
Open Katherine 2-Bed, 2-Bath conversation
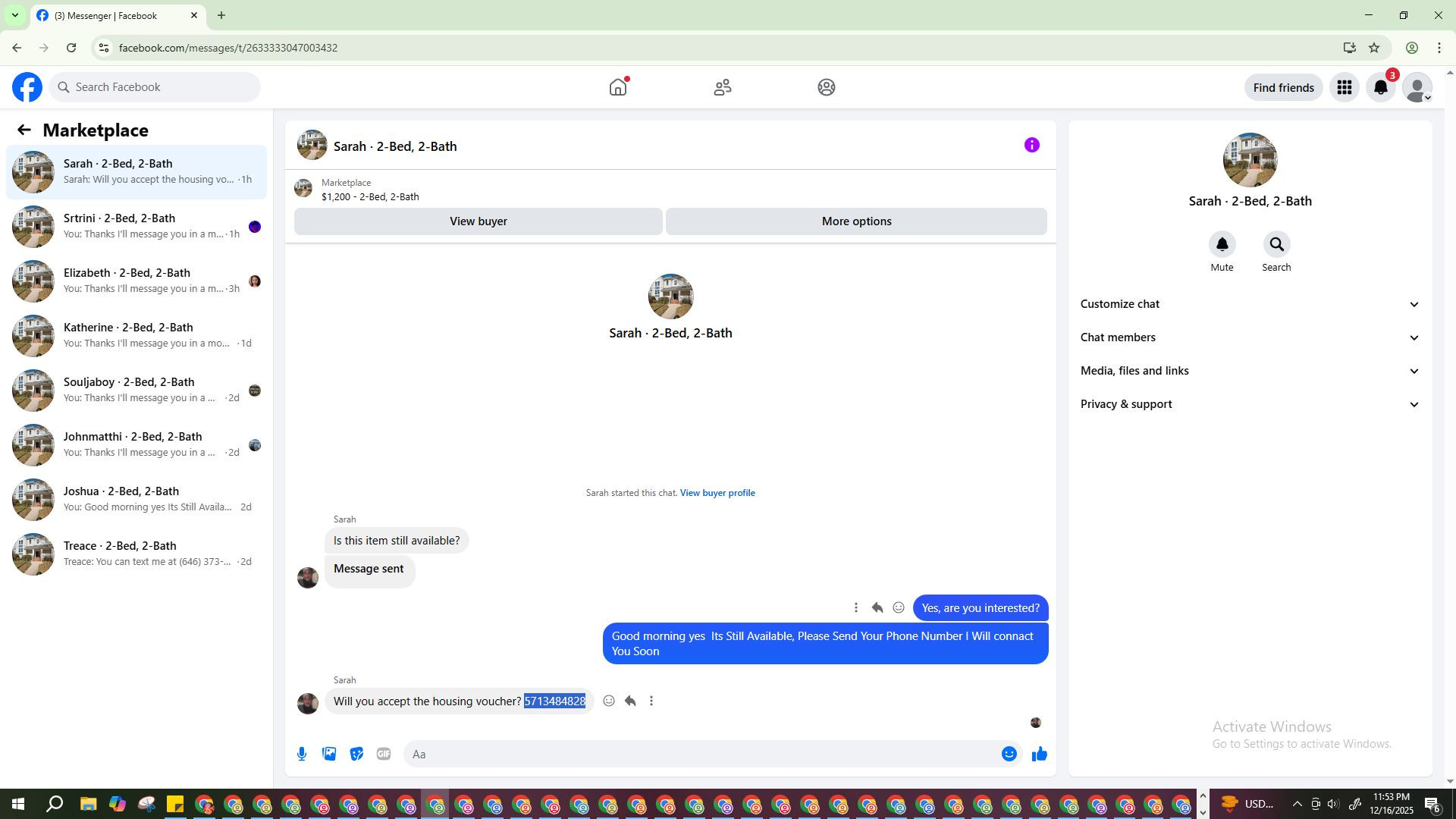click(136, 336)
